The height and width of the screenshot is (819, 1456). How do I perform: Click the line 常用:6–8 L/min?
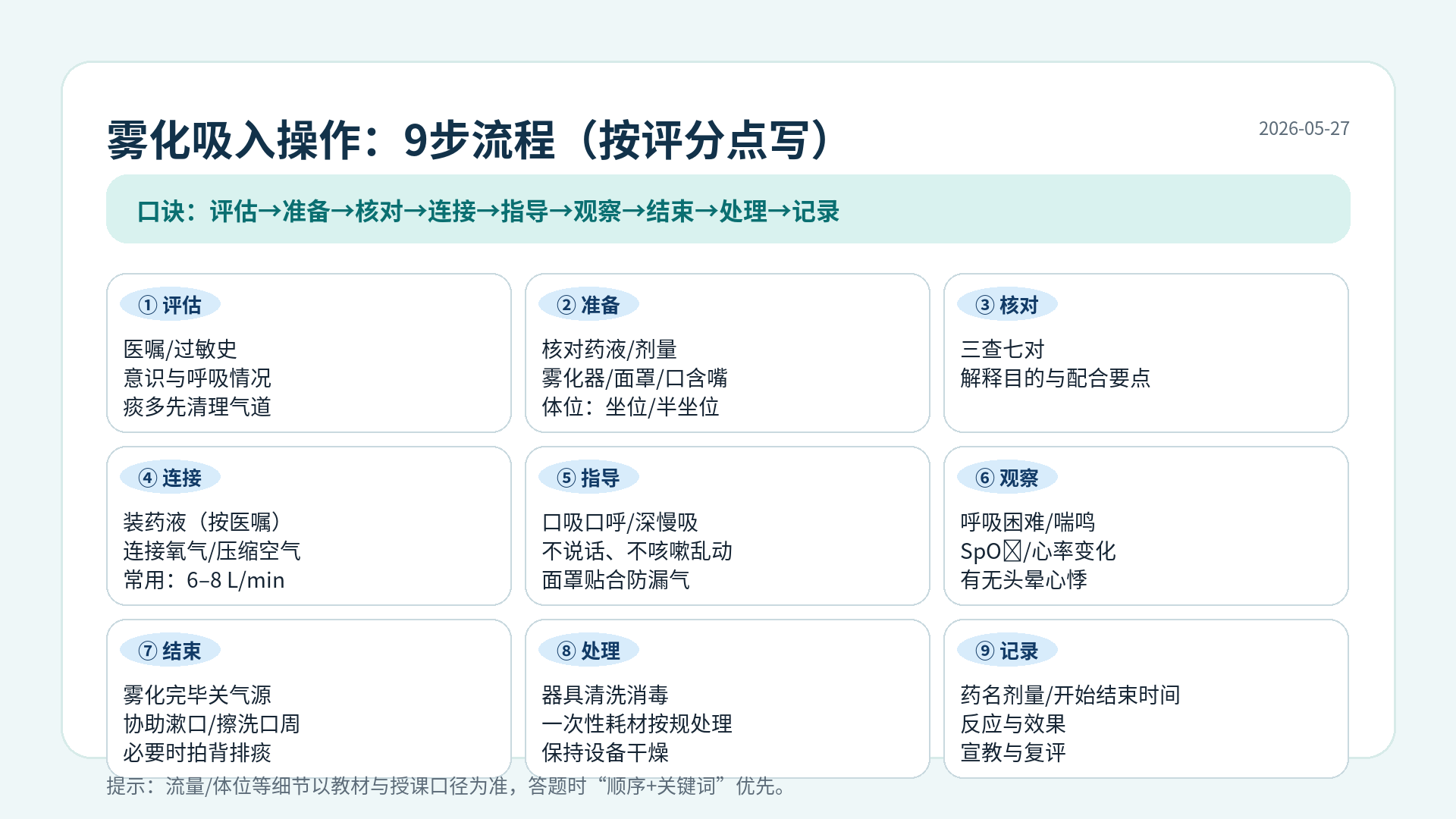click(204, 579)
